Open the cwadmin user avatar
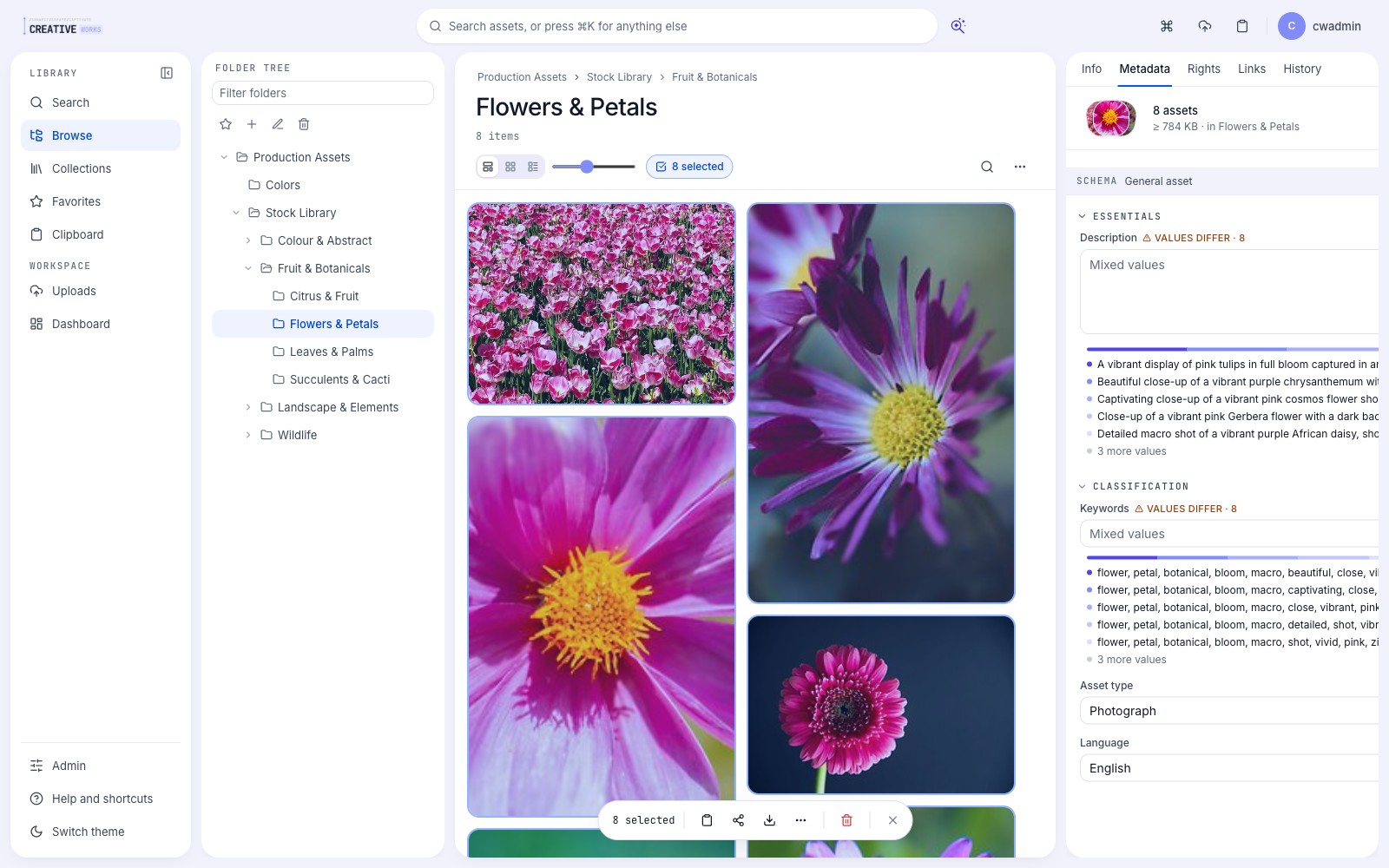1389x868 pixels. click(1291, 26)
